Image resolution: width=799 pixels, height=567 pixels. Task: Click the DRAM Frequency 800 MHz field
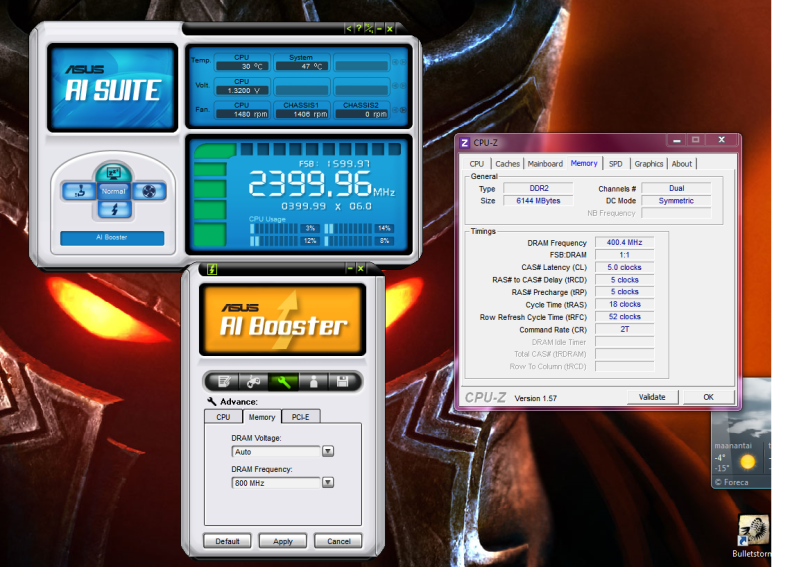coord(276,482)
